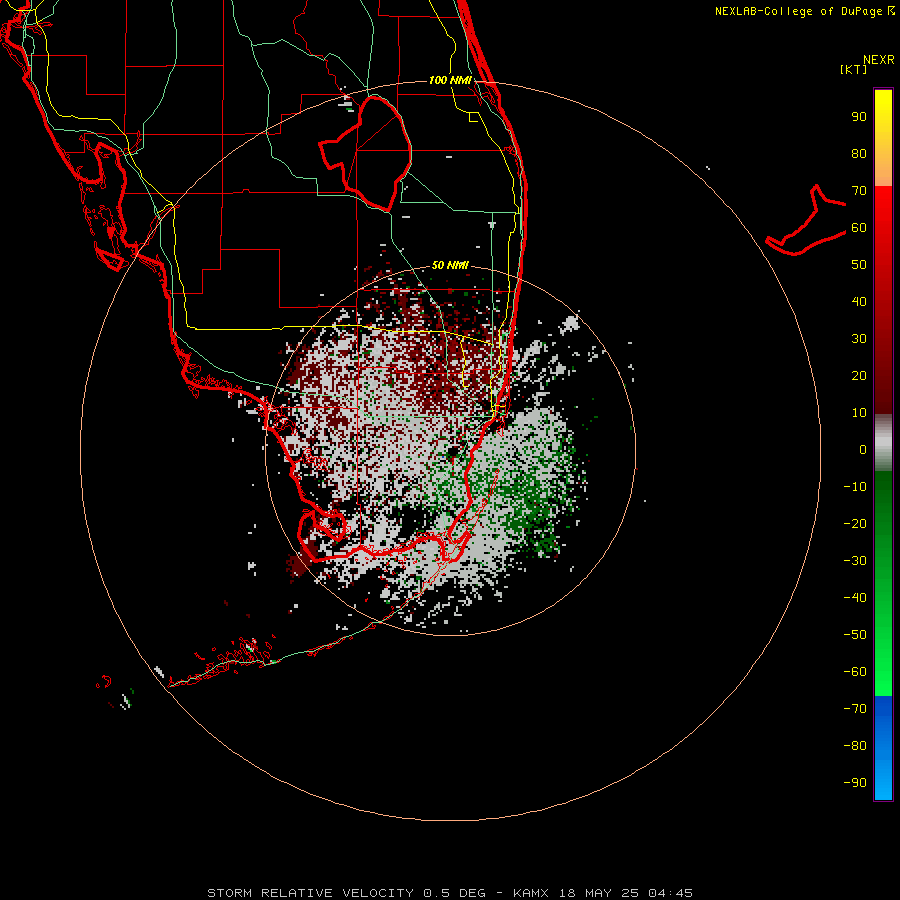Image resolution: width=900 pixels, height=900 pixels.
Task: Click the gray zero-velocity segment of the color bar
Action: coord(883,443)
